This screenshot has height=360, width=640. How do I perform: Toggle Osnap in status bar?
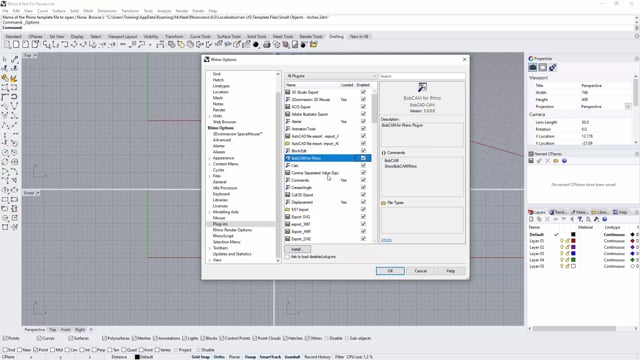click(250, 357)
